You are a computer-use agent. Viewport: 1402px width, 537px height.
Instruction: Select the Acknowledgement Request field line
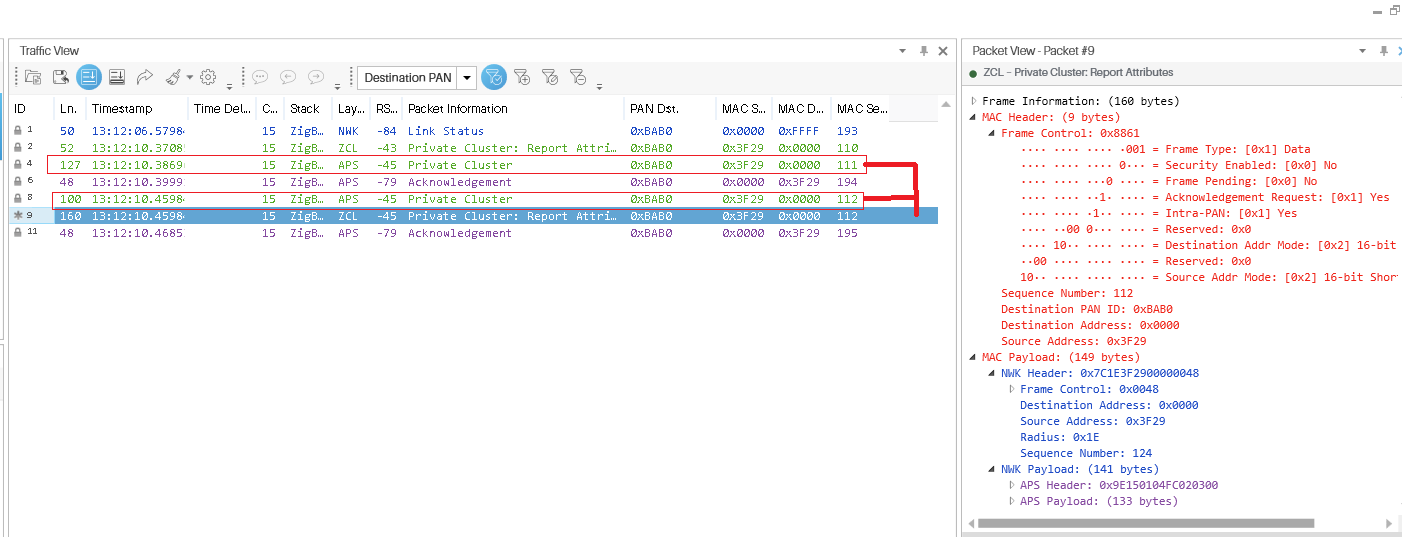point(1205,197)
